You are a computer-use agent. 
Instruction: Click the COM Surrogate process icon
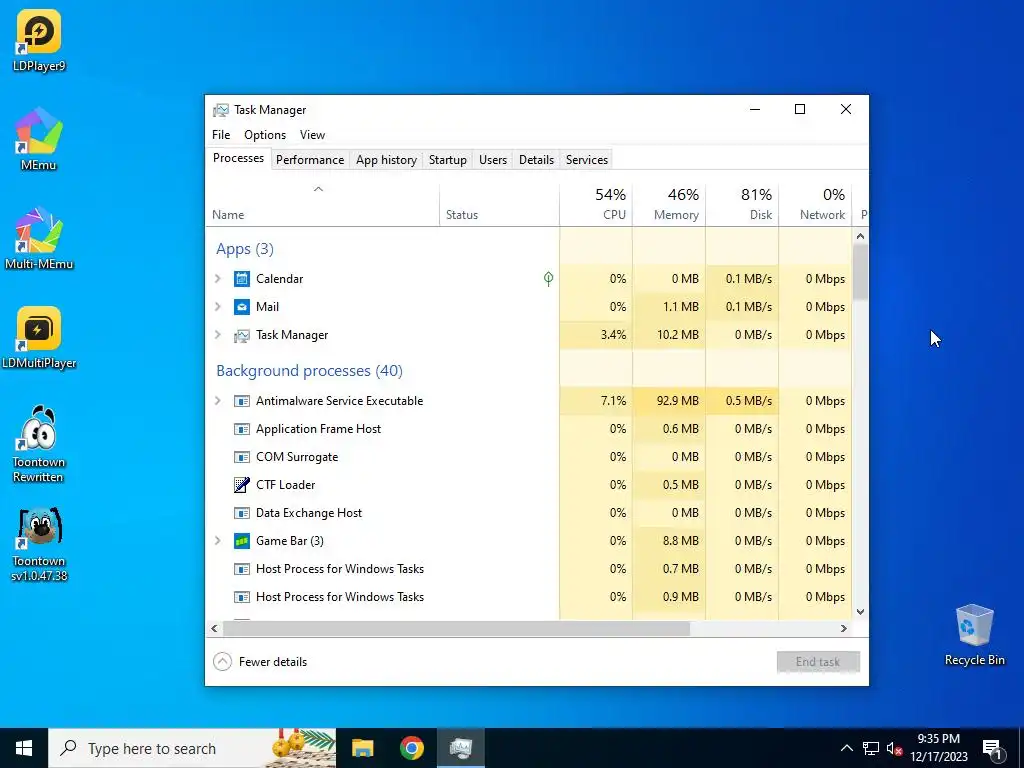pos(242,457)
